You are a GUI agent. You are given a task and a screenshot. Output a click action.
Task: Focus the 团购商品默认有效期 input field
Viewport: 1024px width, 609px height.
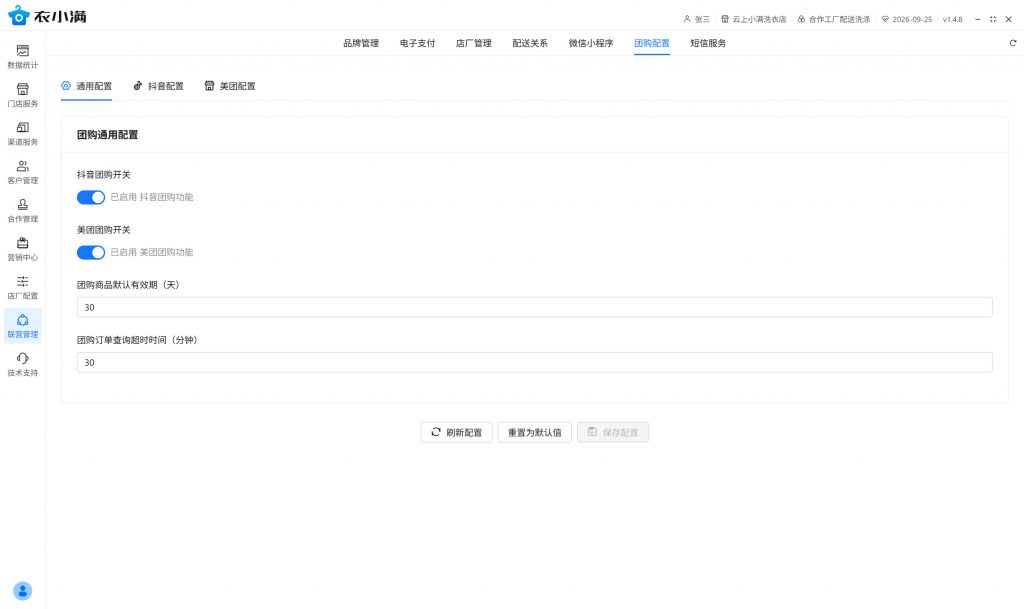coord(534,307)
